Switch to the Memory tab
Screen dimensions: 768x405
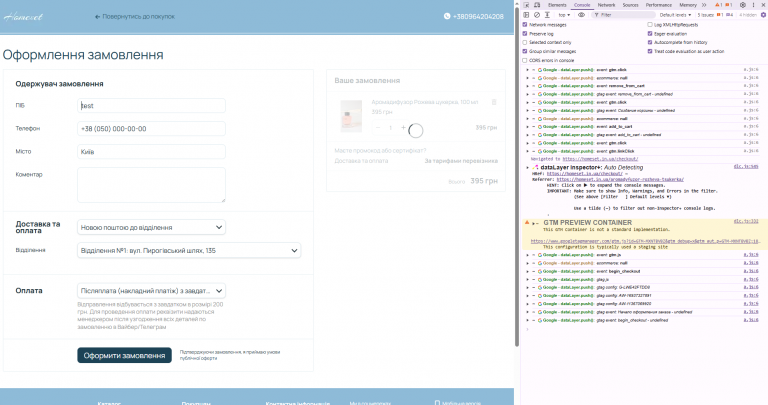pos(688,5)
